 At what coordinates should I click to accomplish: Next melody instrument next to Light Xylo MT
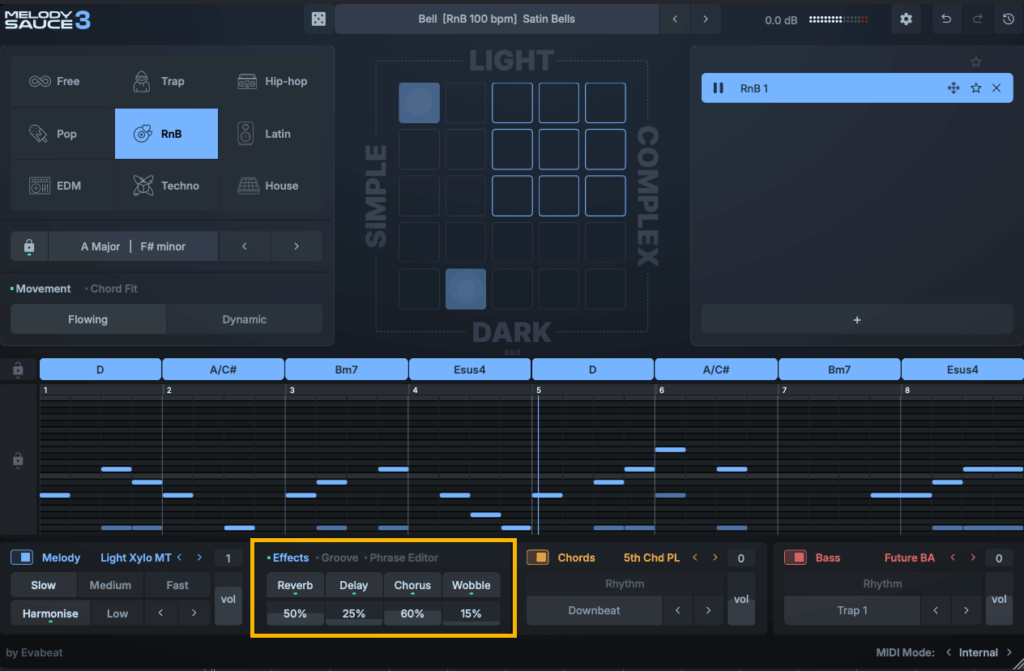[x=199, y=557]
